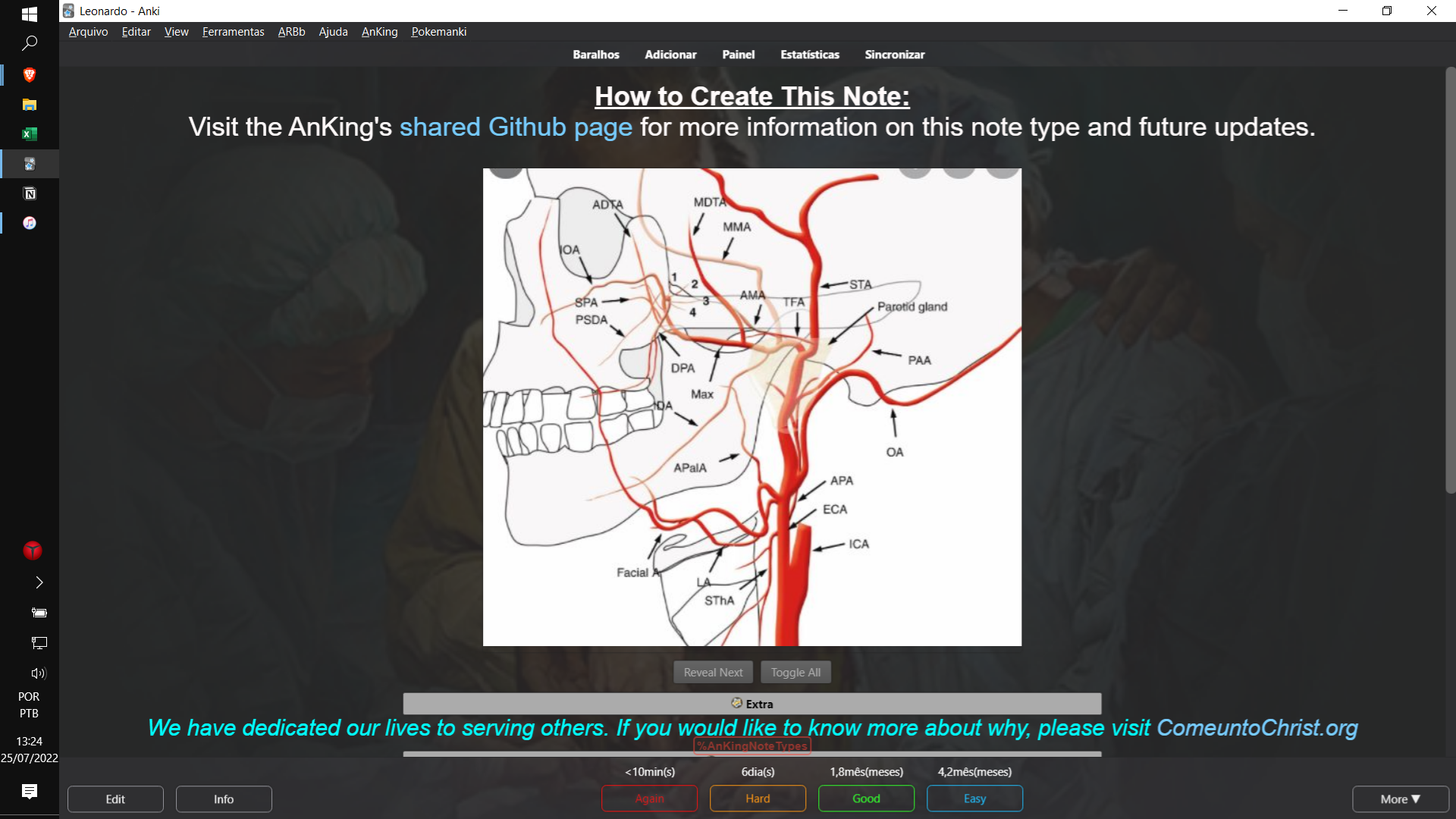Open the shared Github page link
The height and width of the screenshot is (819, 1456).
[x=516, y=127]
